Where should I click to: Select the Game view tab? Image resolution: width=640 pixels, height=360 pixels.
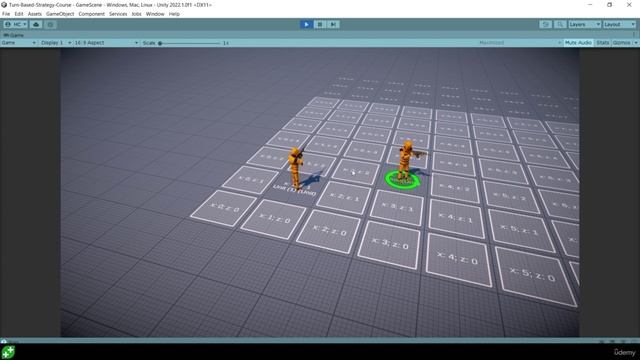pyautogui.click(x=13, y=36)
